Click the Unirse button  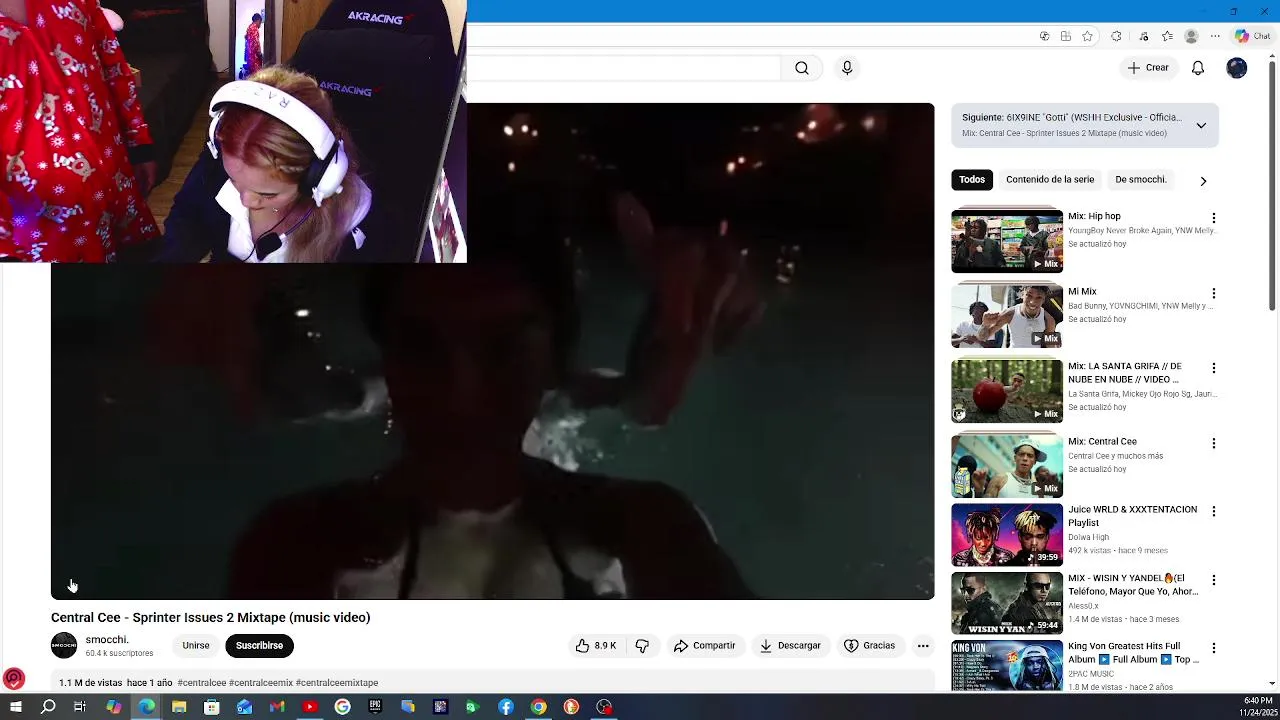(196, 646)
